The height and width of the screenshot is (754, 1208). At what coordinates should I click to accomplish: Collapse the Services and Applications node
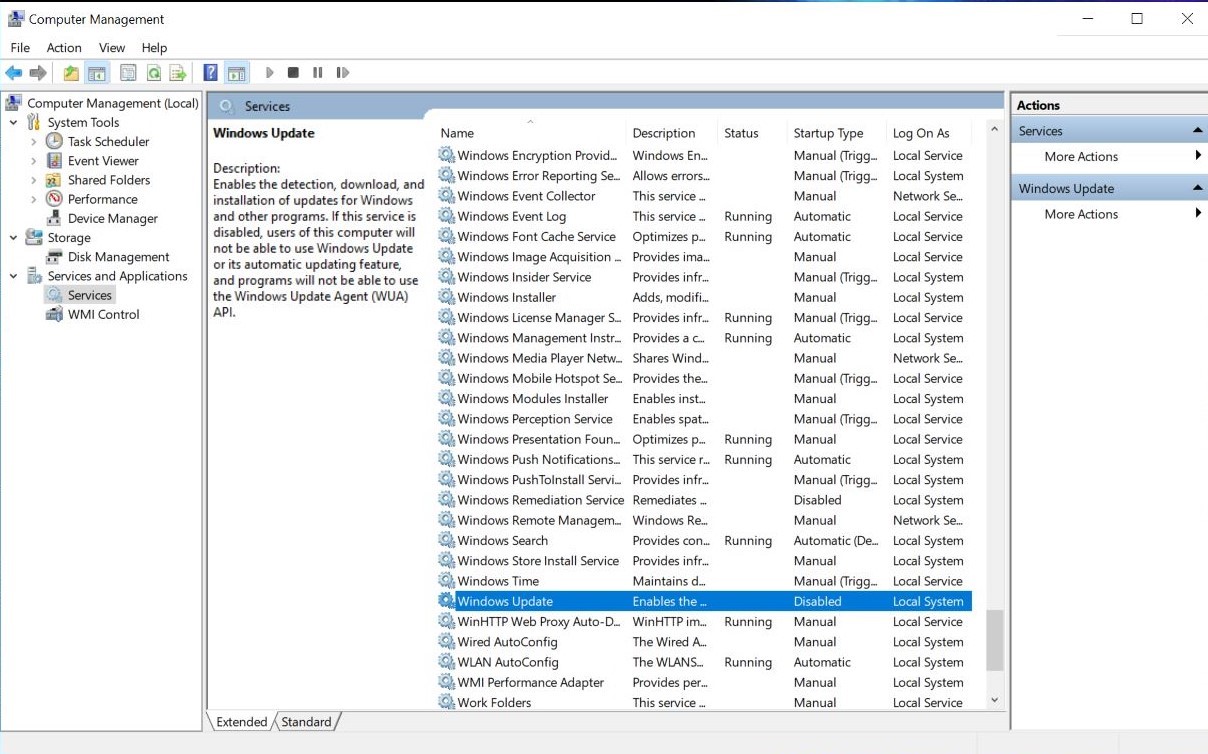14,276
